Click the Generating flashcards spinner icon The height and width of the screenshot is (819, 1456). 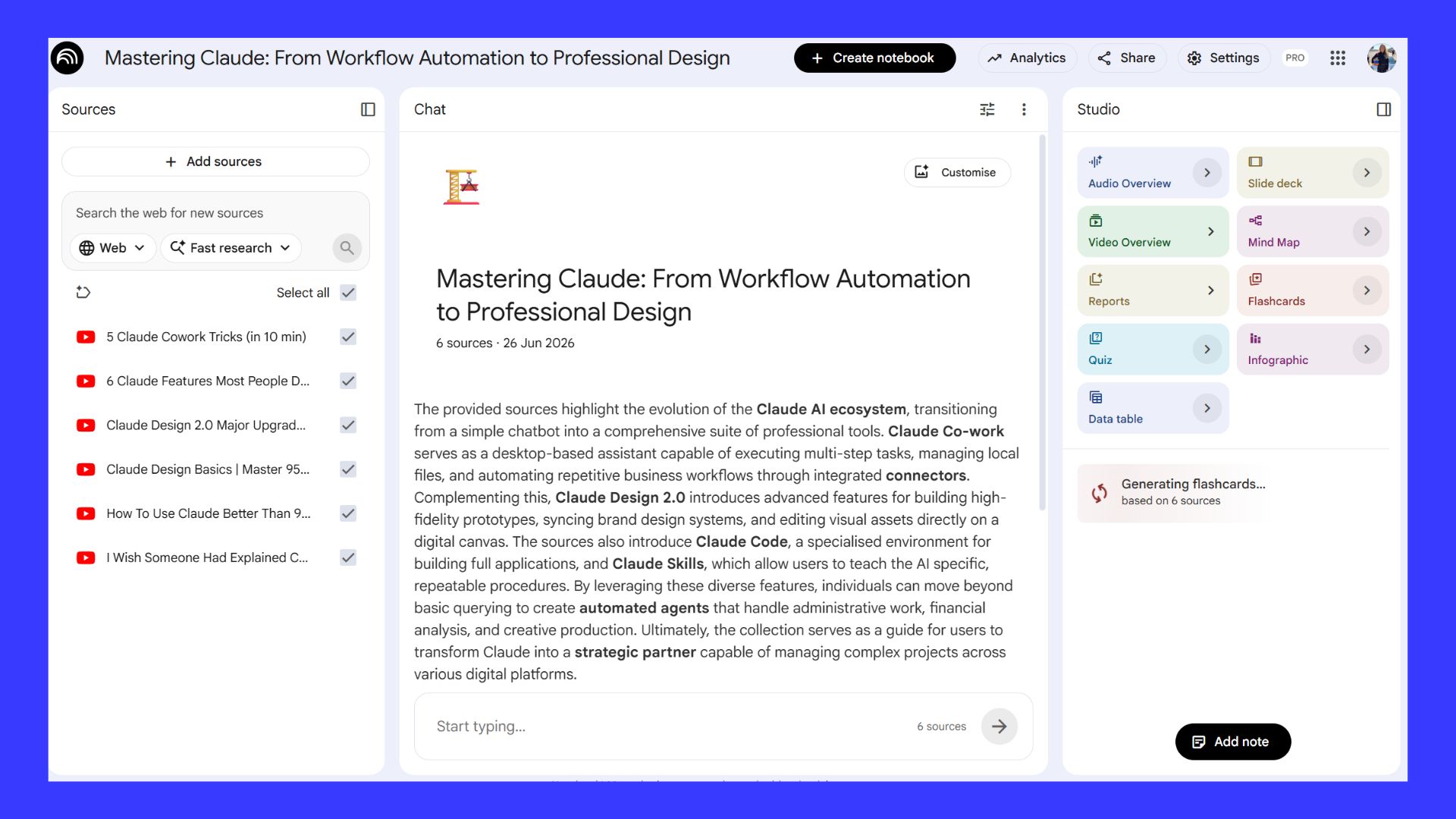pos(1099,493)
